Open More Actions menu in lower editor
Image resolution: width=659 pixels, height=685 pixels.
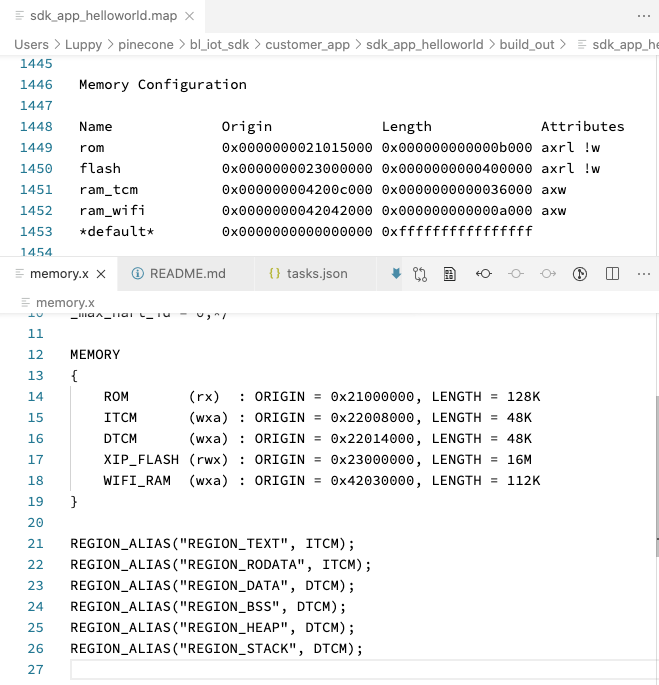click(x=644, y=273)
